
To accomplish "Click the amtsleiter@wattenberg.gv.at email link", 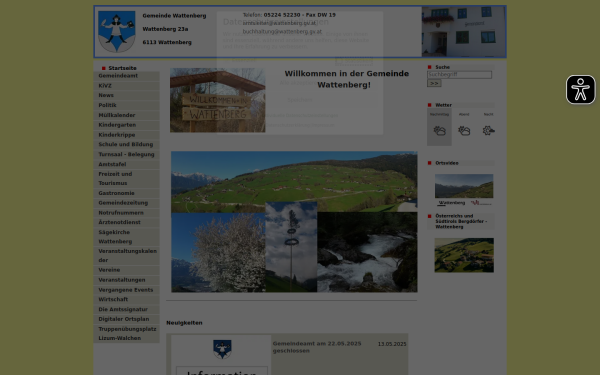I will [x=279, y=23].
